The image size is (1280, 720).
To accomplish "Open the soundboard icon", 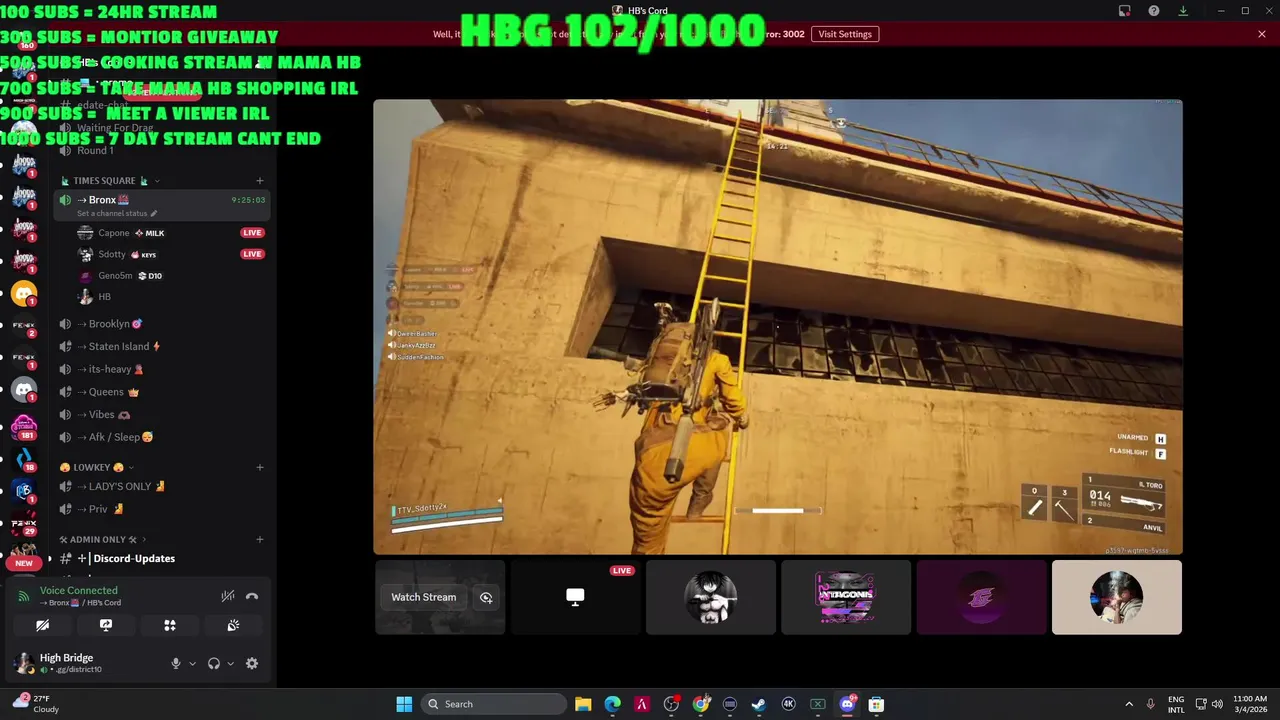I will 233,625.
